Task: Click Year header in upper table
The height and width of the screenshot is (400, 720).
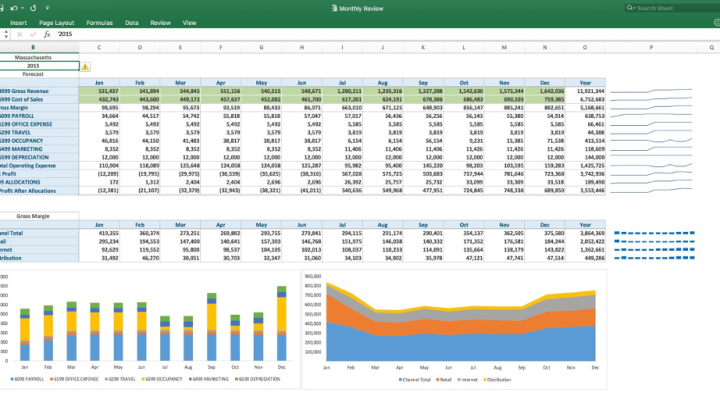Action: coord(585,83)
